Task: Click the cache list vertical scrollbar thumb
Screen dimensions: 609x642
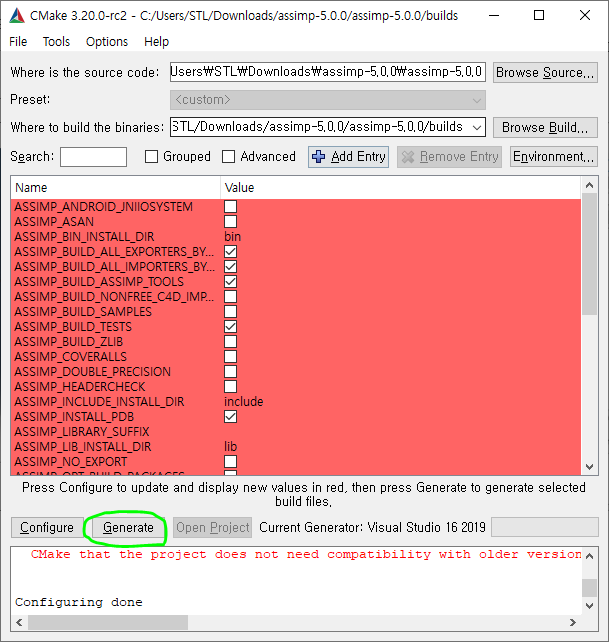Action: pyautogui.click(x=589, y=254)
